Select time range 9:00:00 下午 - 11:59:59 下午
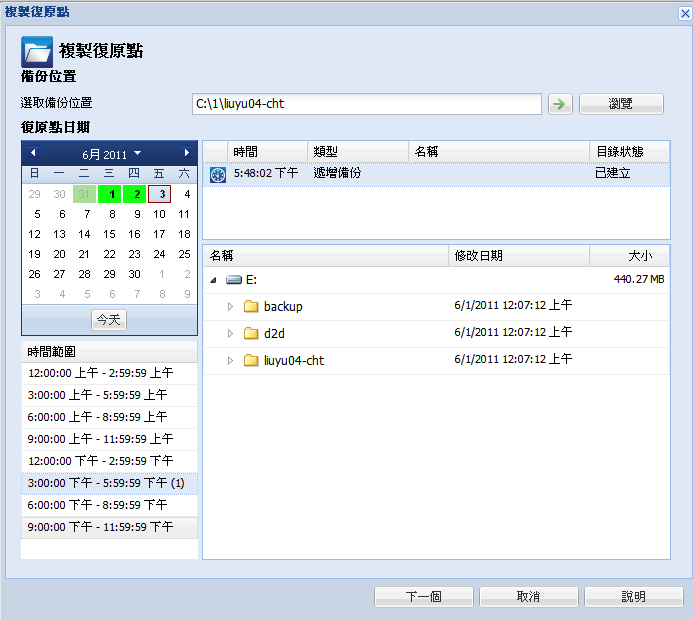This screenshot has width=693, height=619. tap(109, 528)
